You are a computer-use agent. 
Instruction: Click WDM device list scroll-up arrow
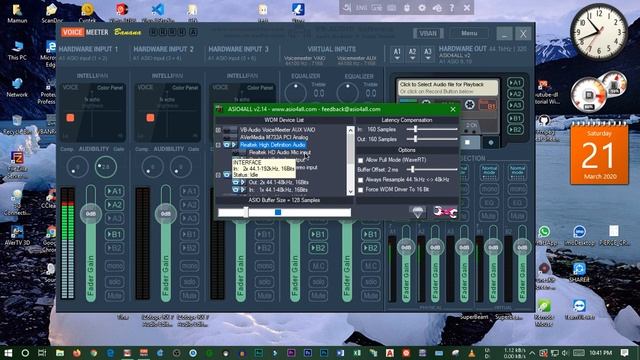[350, 130]
